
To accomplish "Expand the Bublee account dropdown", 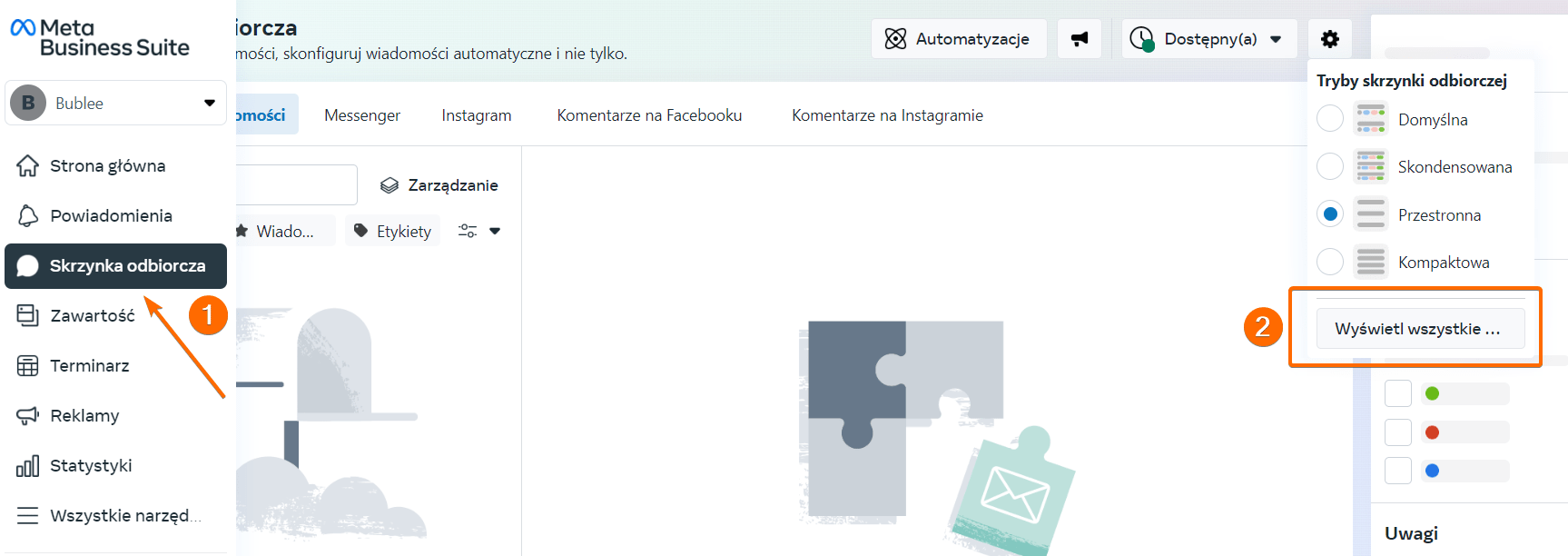I will [209, 103].
